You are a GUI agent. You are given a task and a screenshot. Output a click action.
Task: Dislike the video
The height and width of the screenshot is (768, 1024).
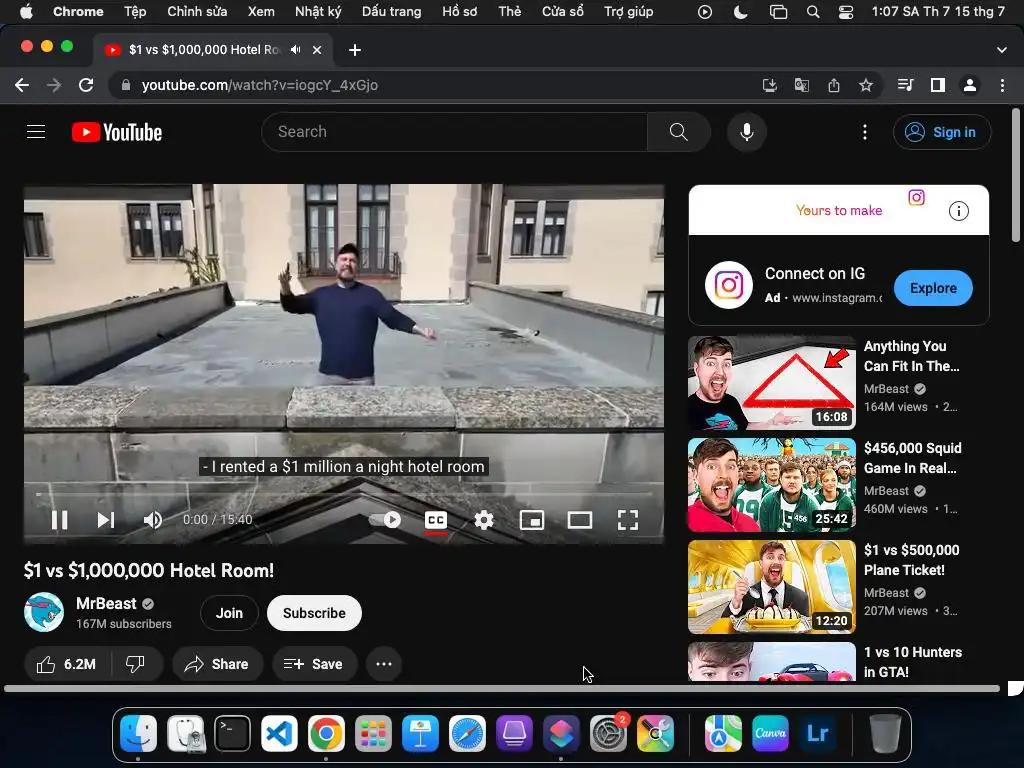(x=135, y=664)
